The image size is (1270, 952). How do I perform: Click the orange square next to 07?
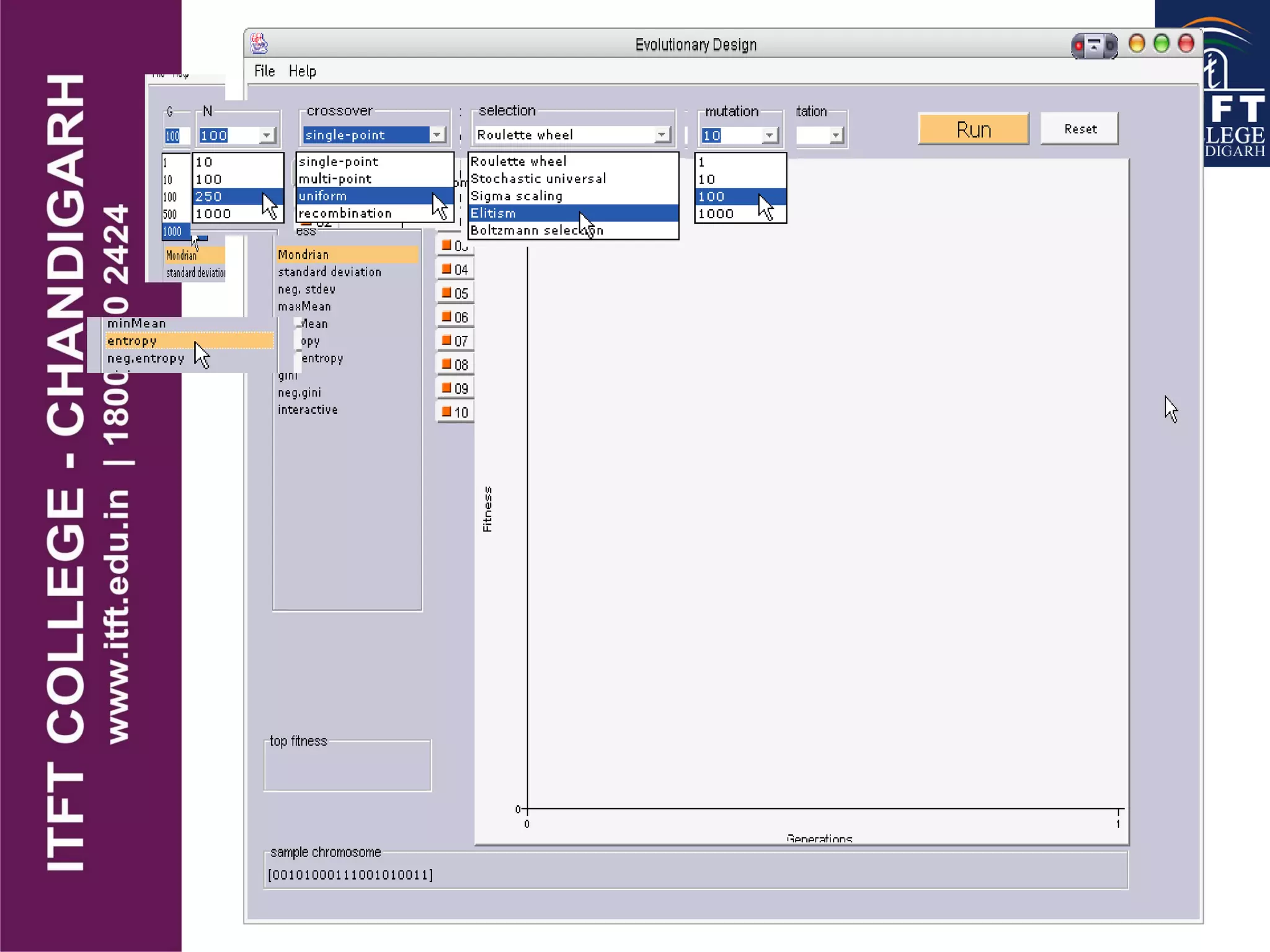point(446,340)
